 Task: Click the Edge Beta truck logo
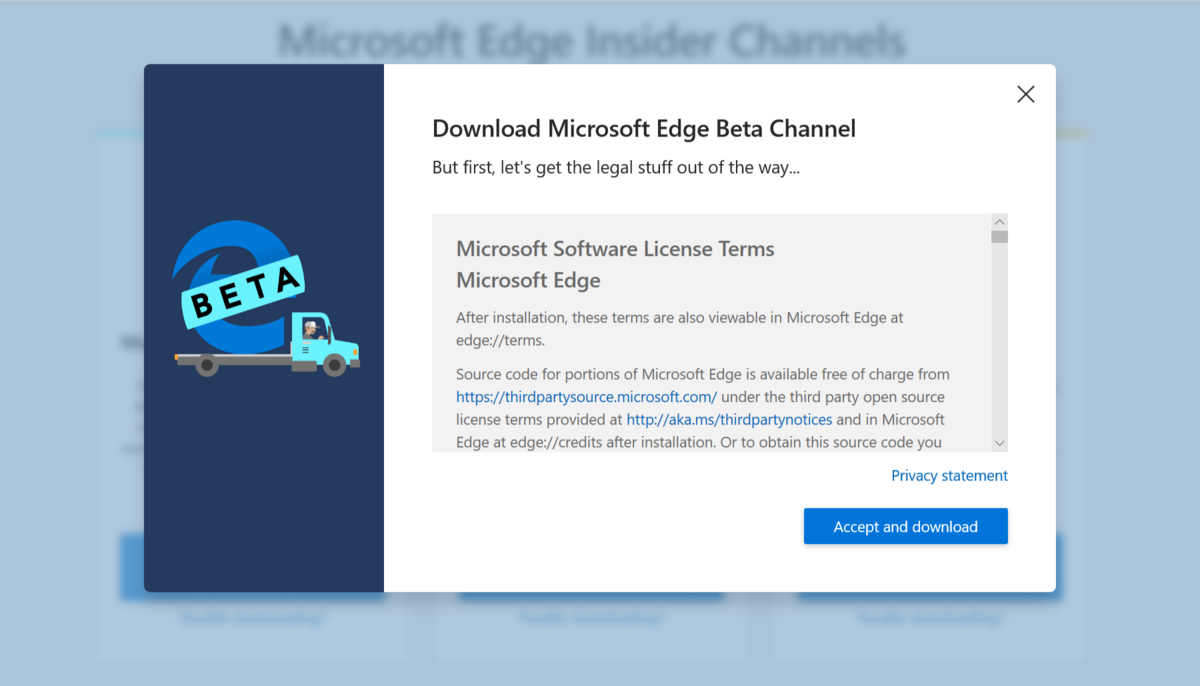click(265, 300)
